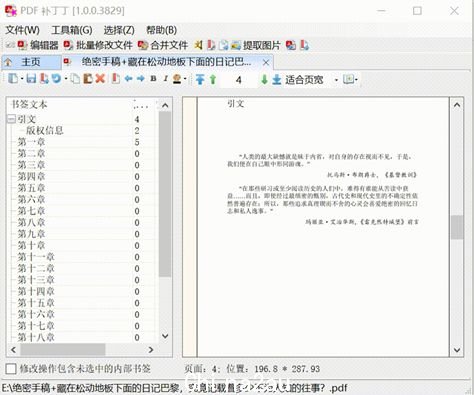
Task: Toggle bold bookmark formatting
Action: pos(153,79)
